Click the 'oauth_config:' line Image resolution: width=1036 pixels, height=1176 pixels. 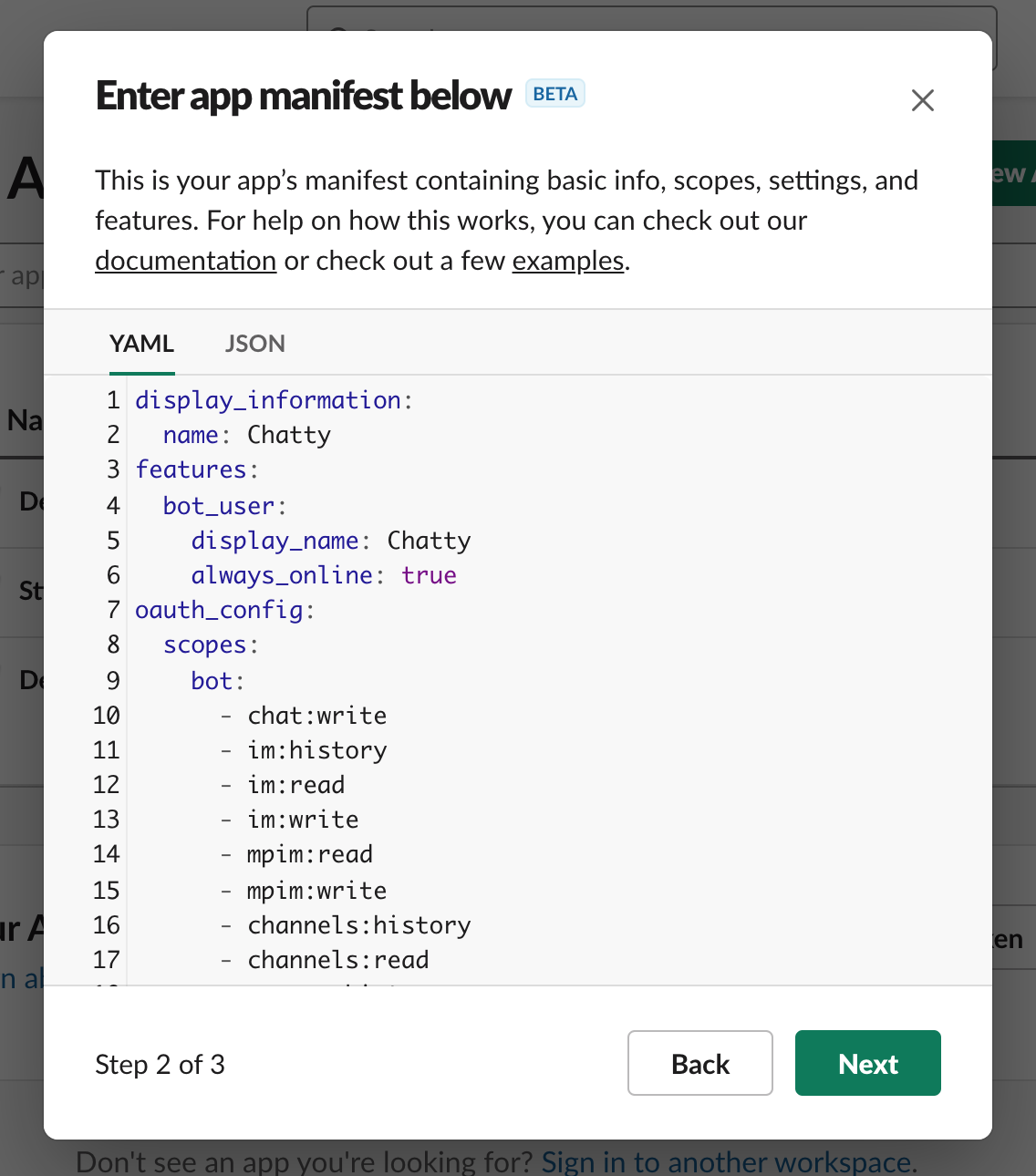coord(225,610)
